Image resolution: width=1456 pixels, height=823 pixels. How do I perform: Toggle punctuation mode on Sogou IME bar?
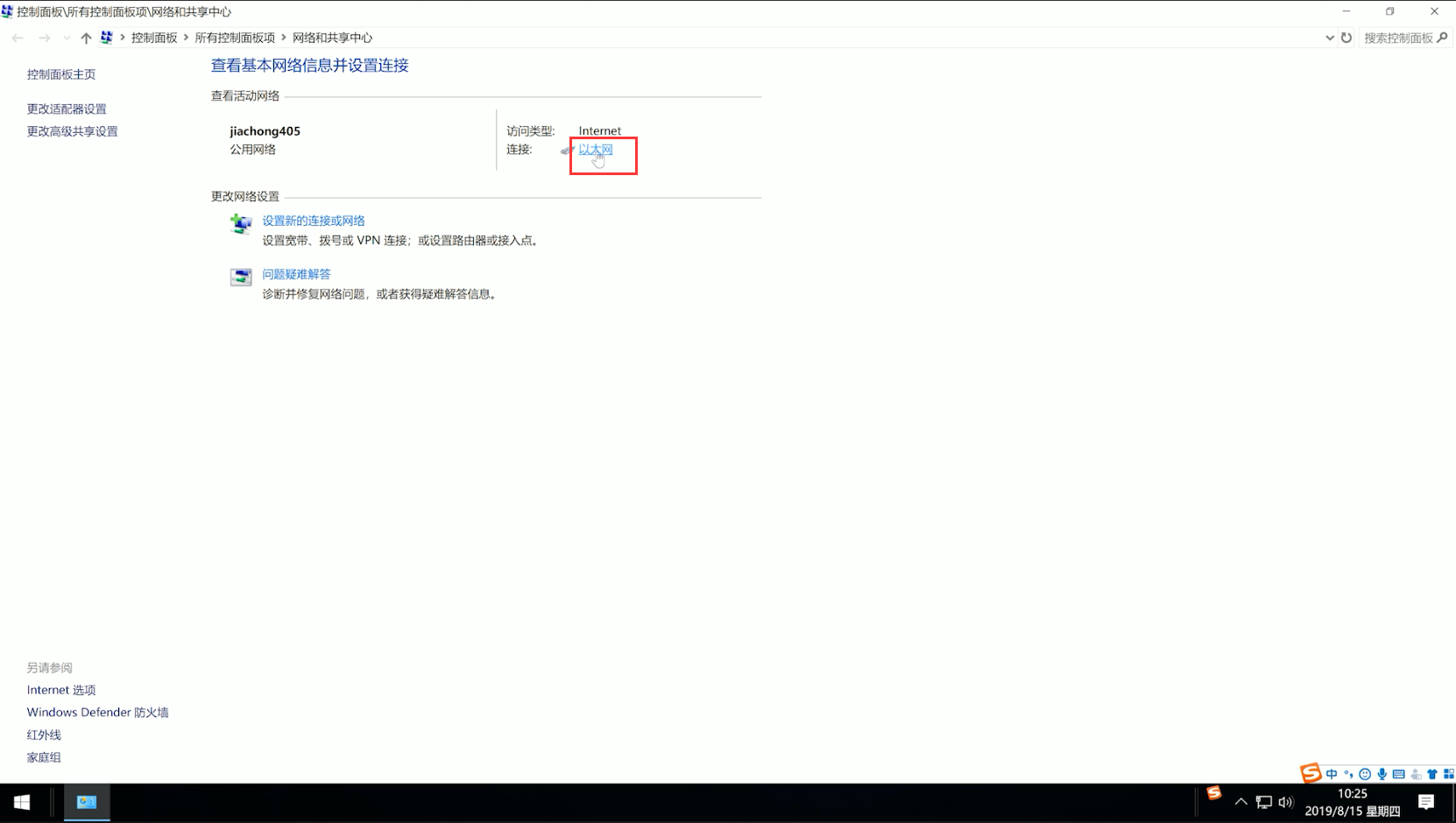pos(1348,774)
